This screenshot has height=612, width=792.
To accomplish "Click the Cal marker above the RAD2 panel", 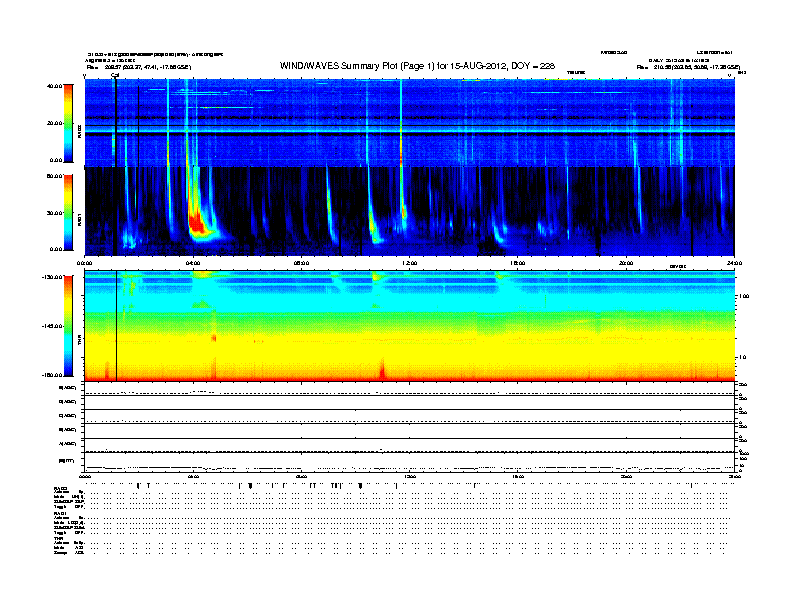I will [115, 75].
